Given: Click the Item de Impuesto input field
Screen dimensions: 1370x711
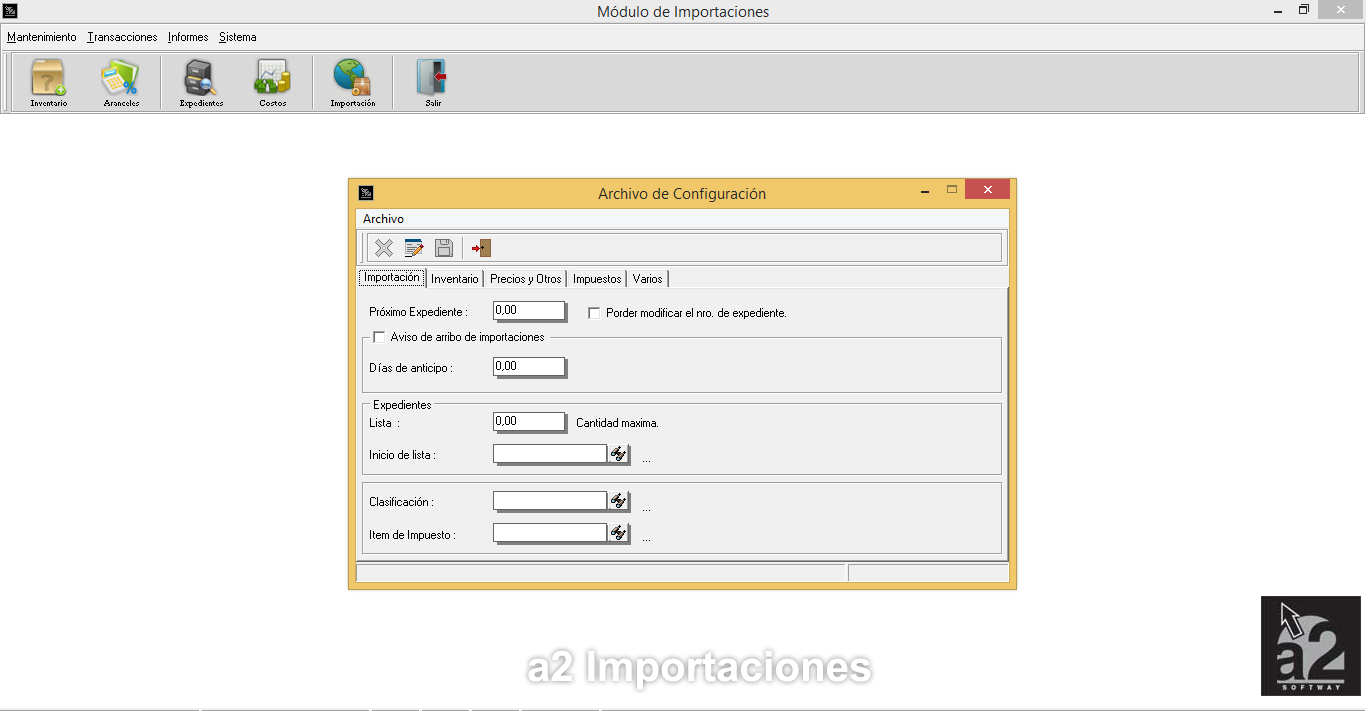Looking at the screenshot, I should [x=550, y=533].
